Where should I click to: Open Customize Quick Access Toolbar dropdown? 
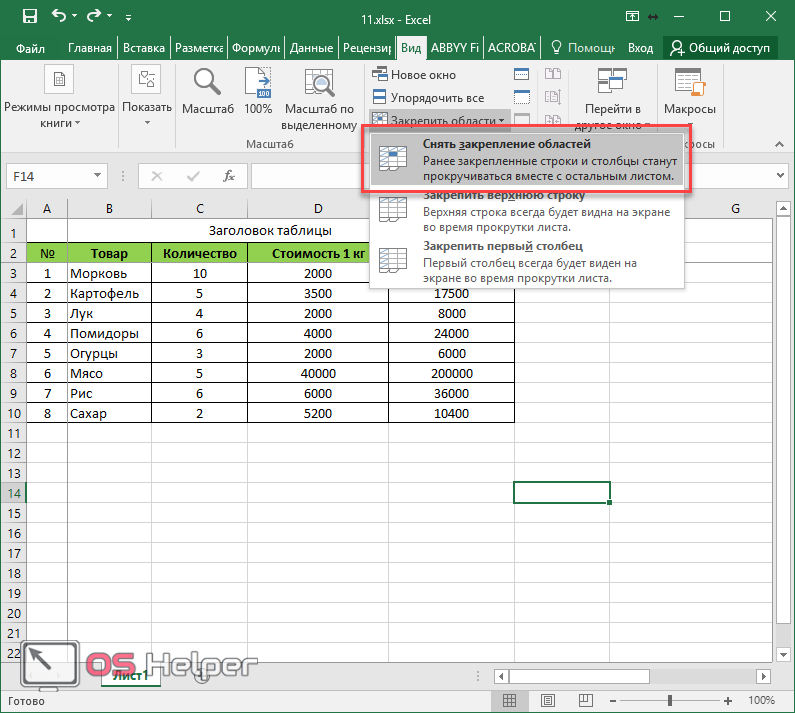tap(128, 18)
